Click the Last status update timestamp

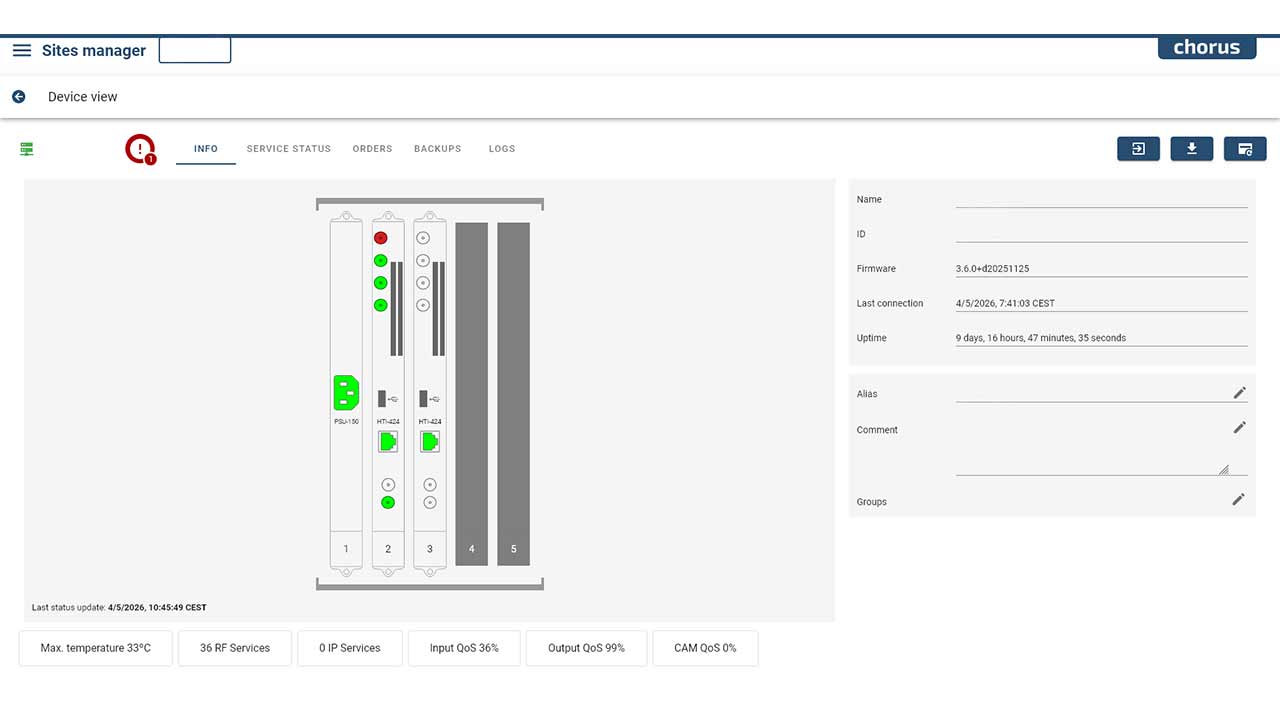[x=157, y=607]
